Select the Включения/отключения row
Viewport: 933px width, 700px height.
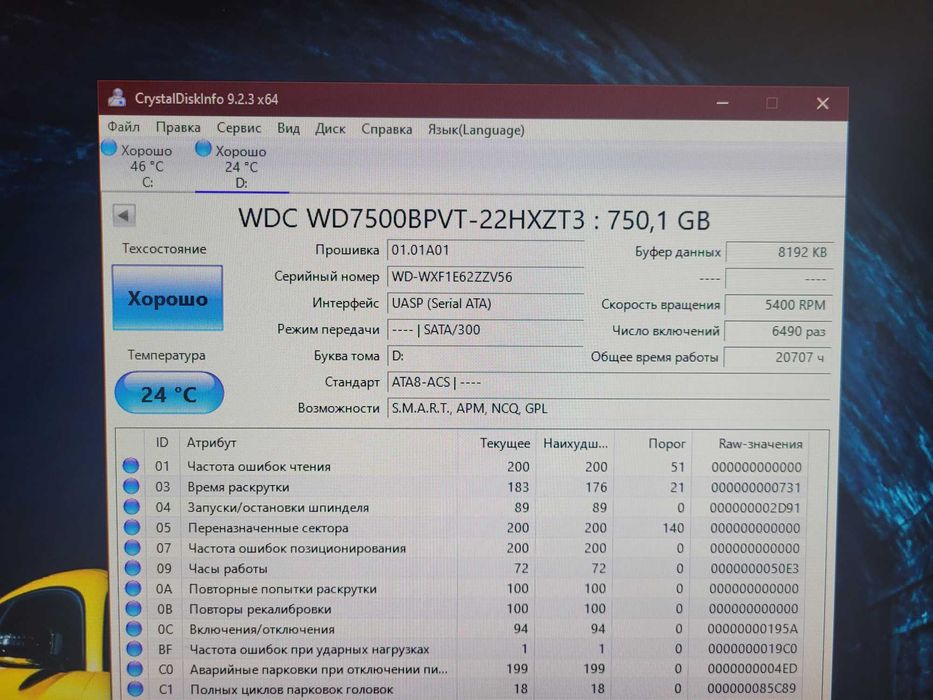point(463,629)
